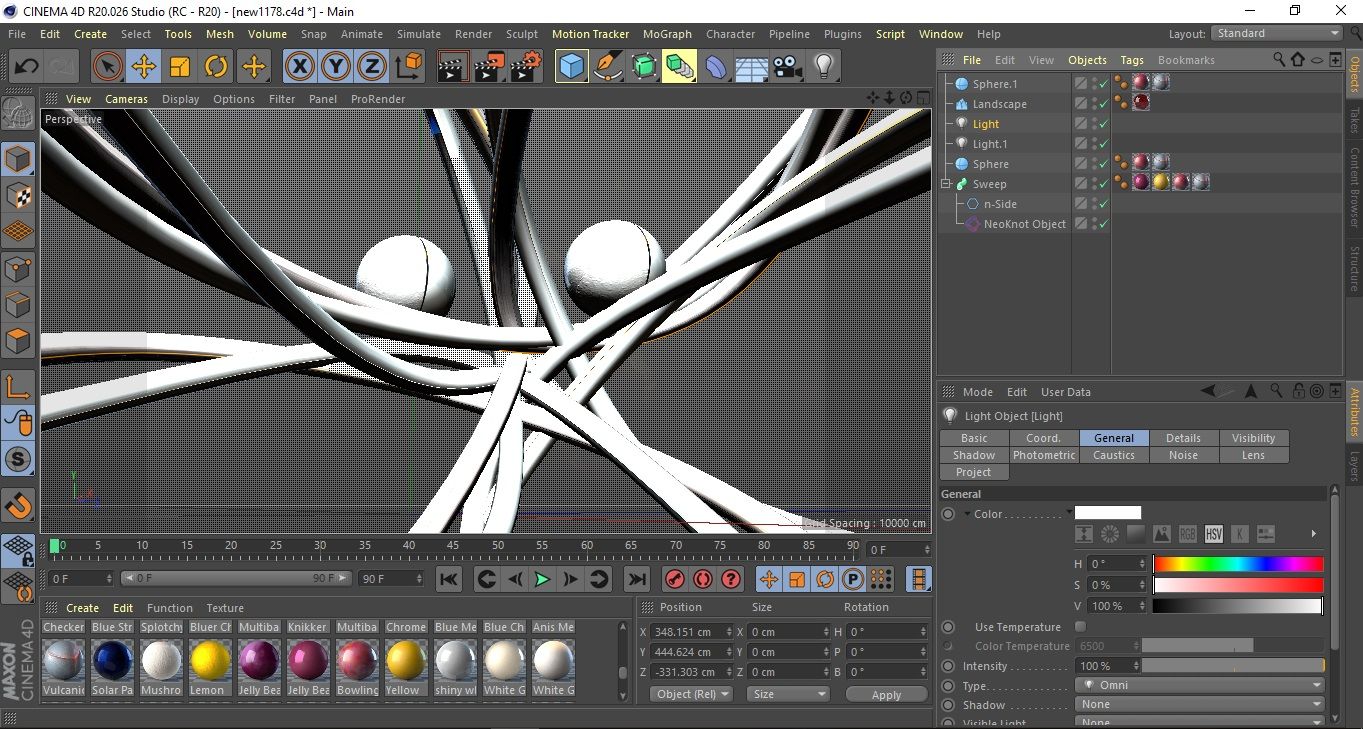Toggle Intensity animation dot
The width and height of the screenshot is (1363, 729).
[x=948, y=666]
